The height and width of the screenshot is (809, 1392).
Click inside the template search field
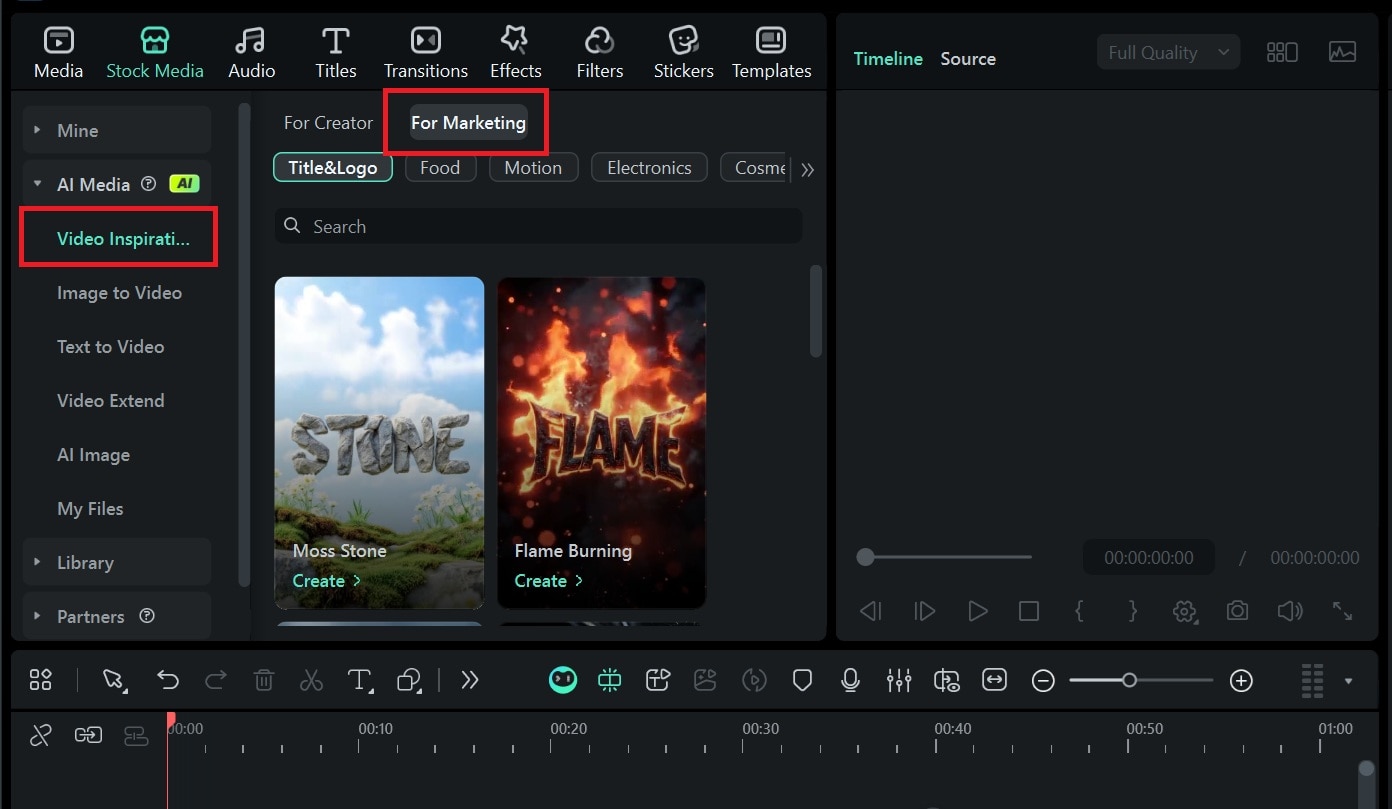[x=538, y=226]
